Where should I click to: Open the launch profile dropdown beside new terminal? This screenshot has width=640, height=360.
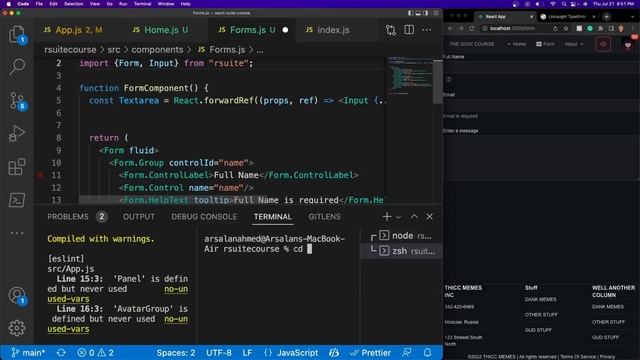click(398, 217)
